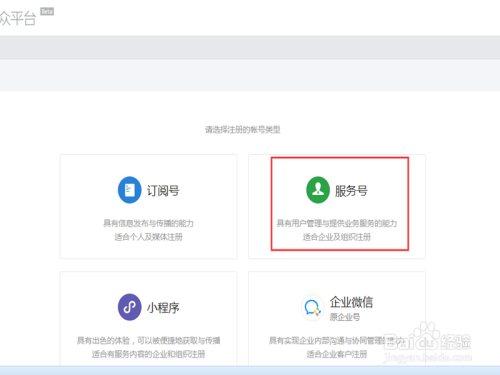Click the 原企业号 subtitle
Screen dimensions: 500x375
345,317
